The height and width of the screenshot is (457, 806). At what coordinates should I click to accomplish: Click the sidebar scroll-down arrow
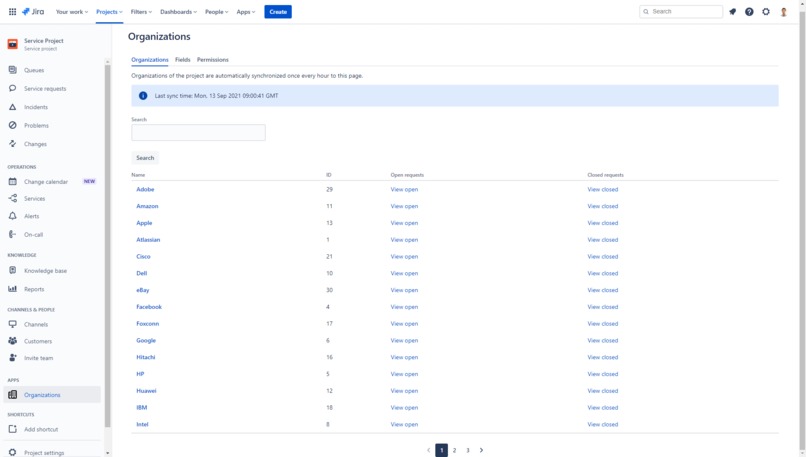coord(107,453)
